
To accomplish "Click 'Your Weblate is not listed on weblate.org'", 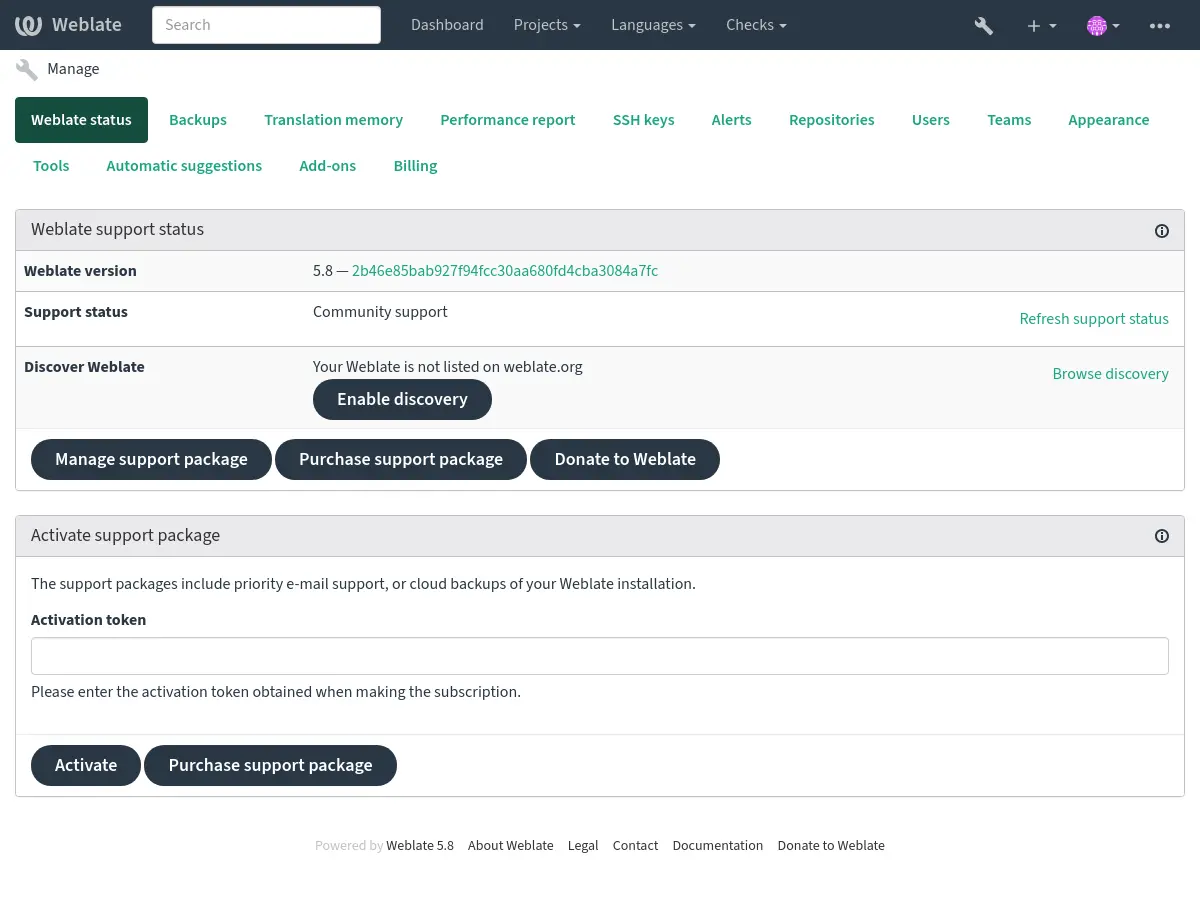I will click(x=447, y=367).
